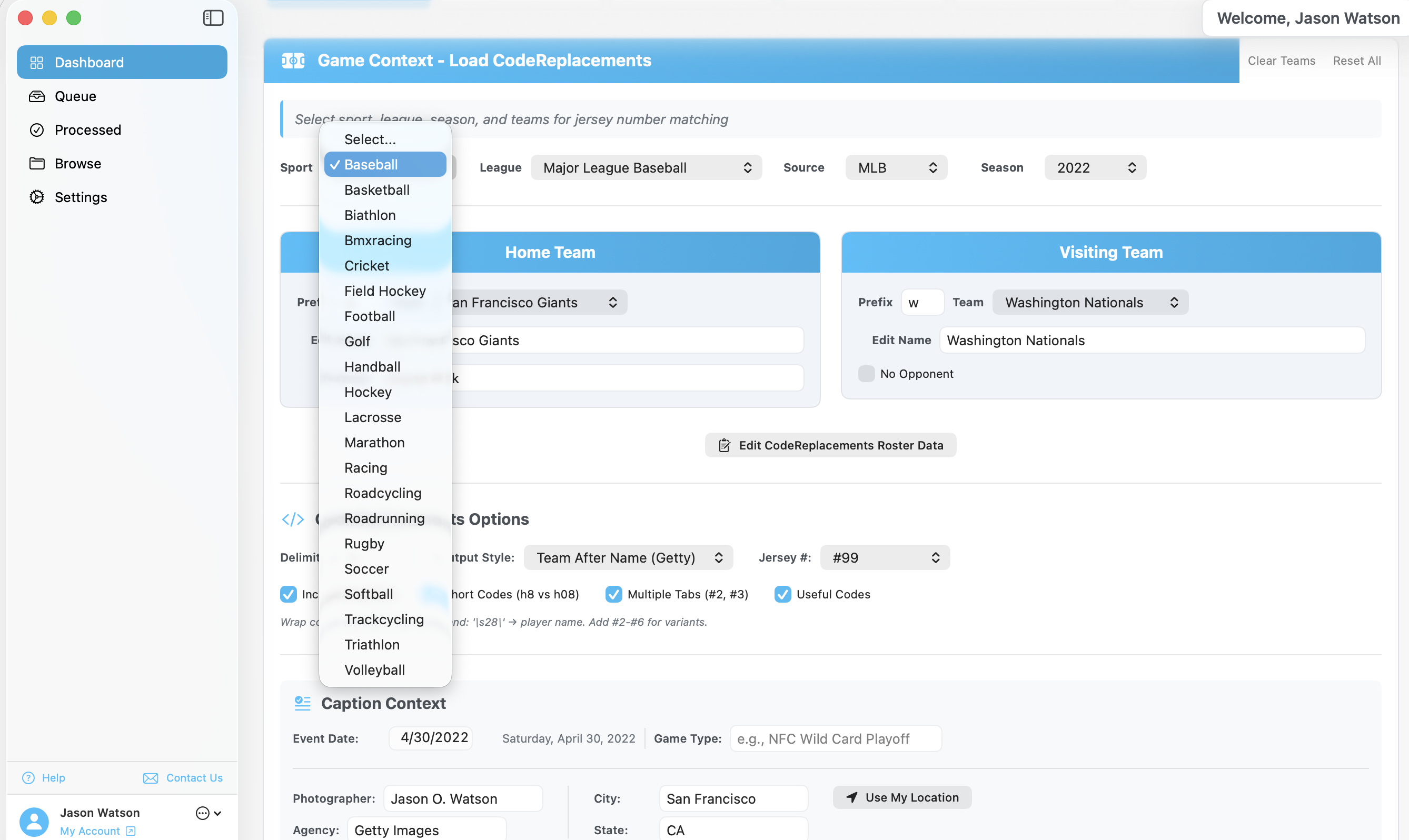Select Soccer in the sport list
Image resolution: width=1409 pixels, height=840 pixels.
366,569
